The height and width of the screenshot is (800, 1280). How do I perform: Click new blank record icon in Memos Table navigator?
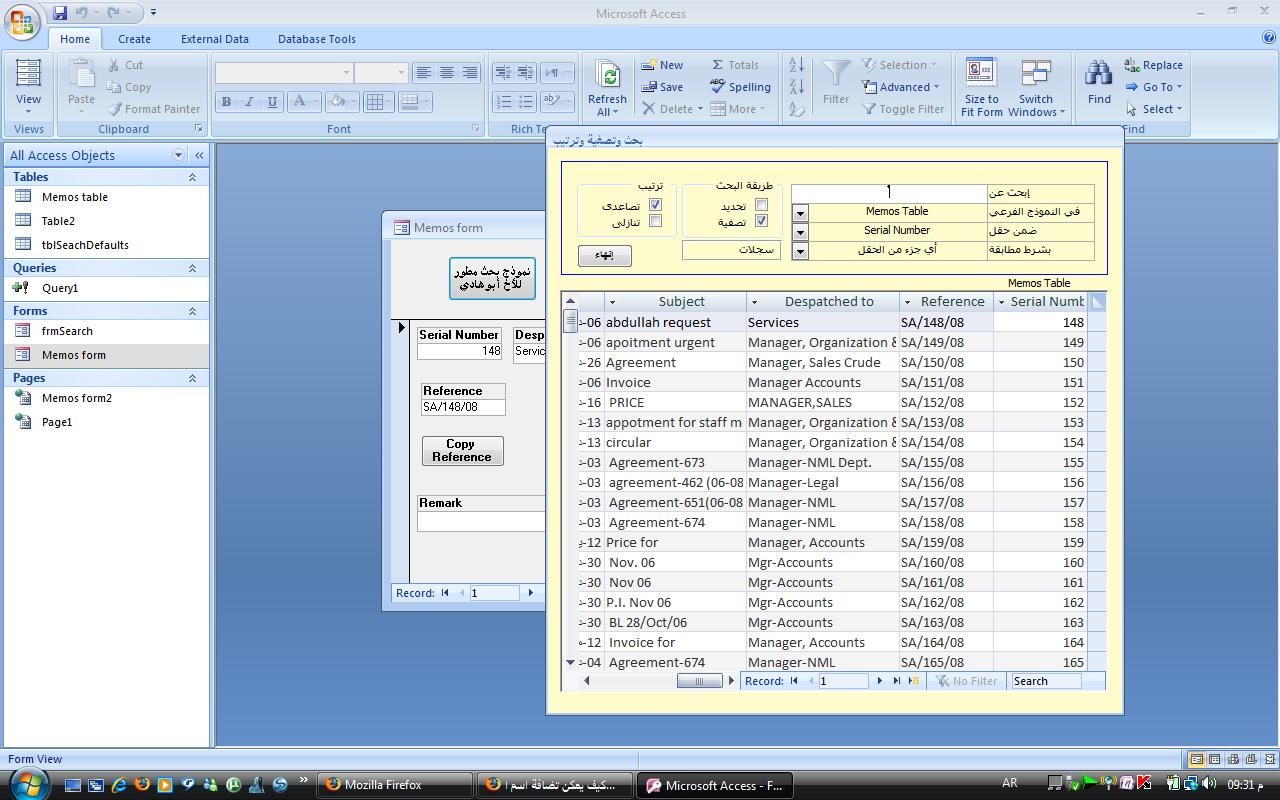(913, 681)
